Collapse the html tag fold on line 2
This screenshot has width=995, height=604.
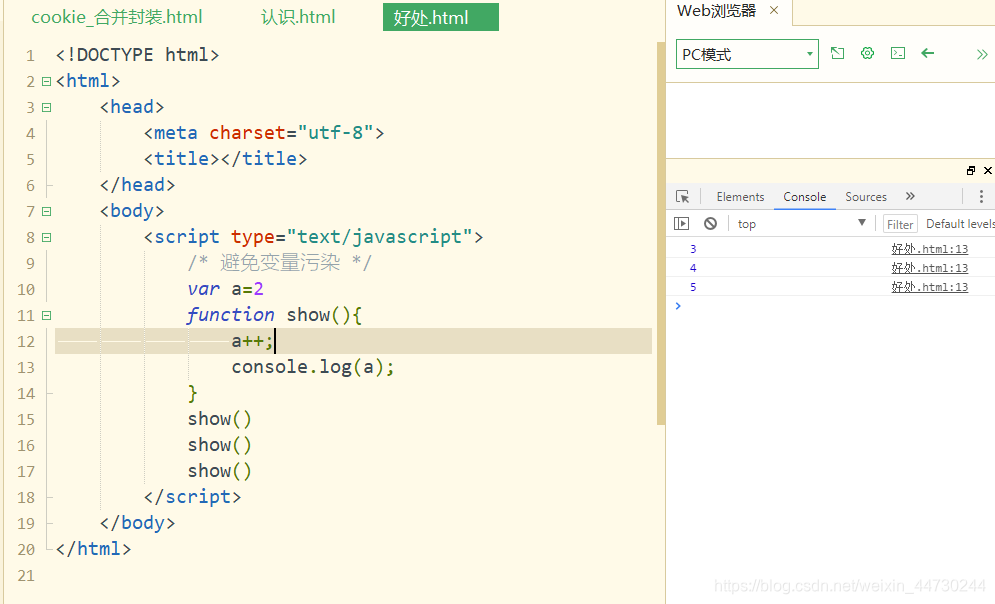pos(46,81)
